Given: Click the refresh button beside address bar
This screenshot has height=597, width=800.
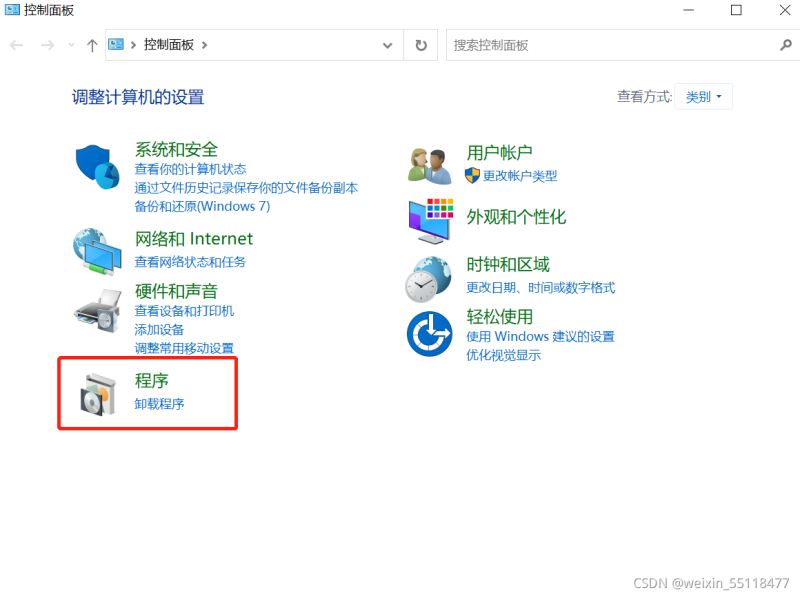Looking at the screenshot, I should pos(421,45).
